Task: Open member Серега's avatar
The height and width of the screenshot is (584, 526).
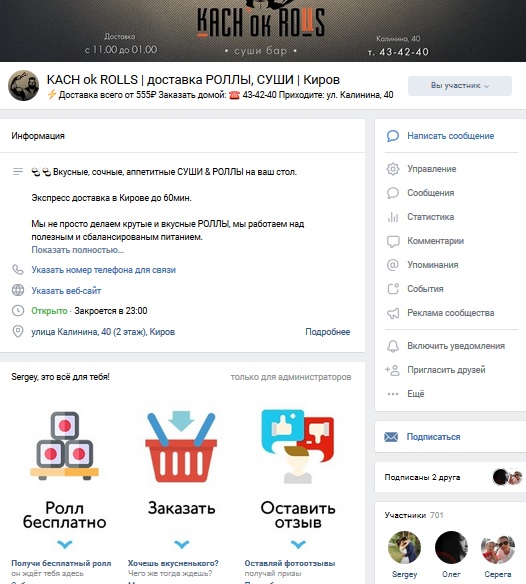Action: (498, 548)
